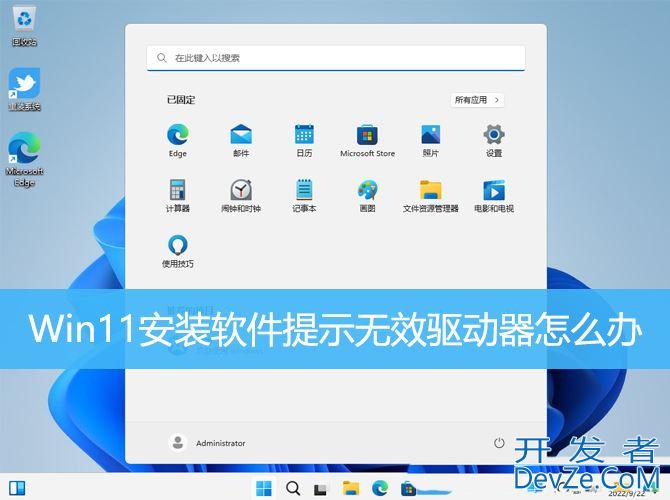This screenshot has width=670, height=500.
Task: Open the 回收站 recycle bin on desktop
Action: point(24,26)
